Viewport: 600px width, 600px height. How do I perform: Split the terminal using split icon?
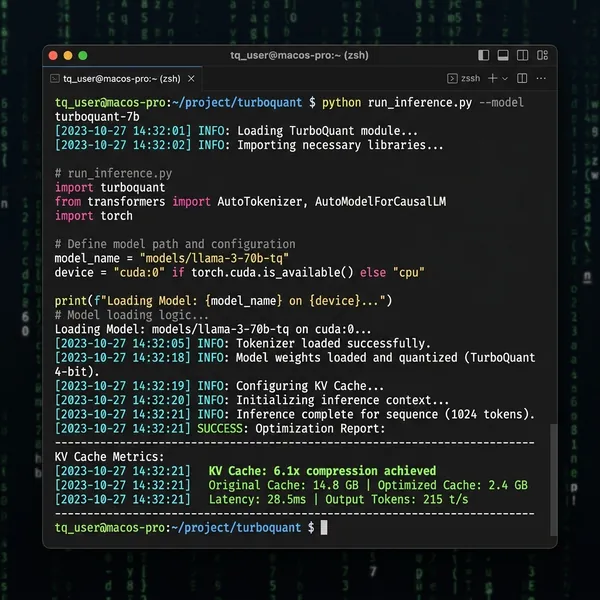(x=522, y=78)
